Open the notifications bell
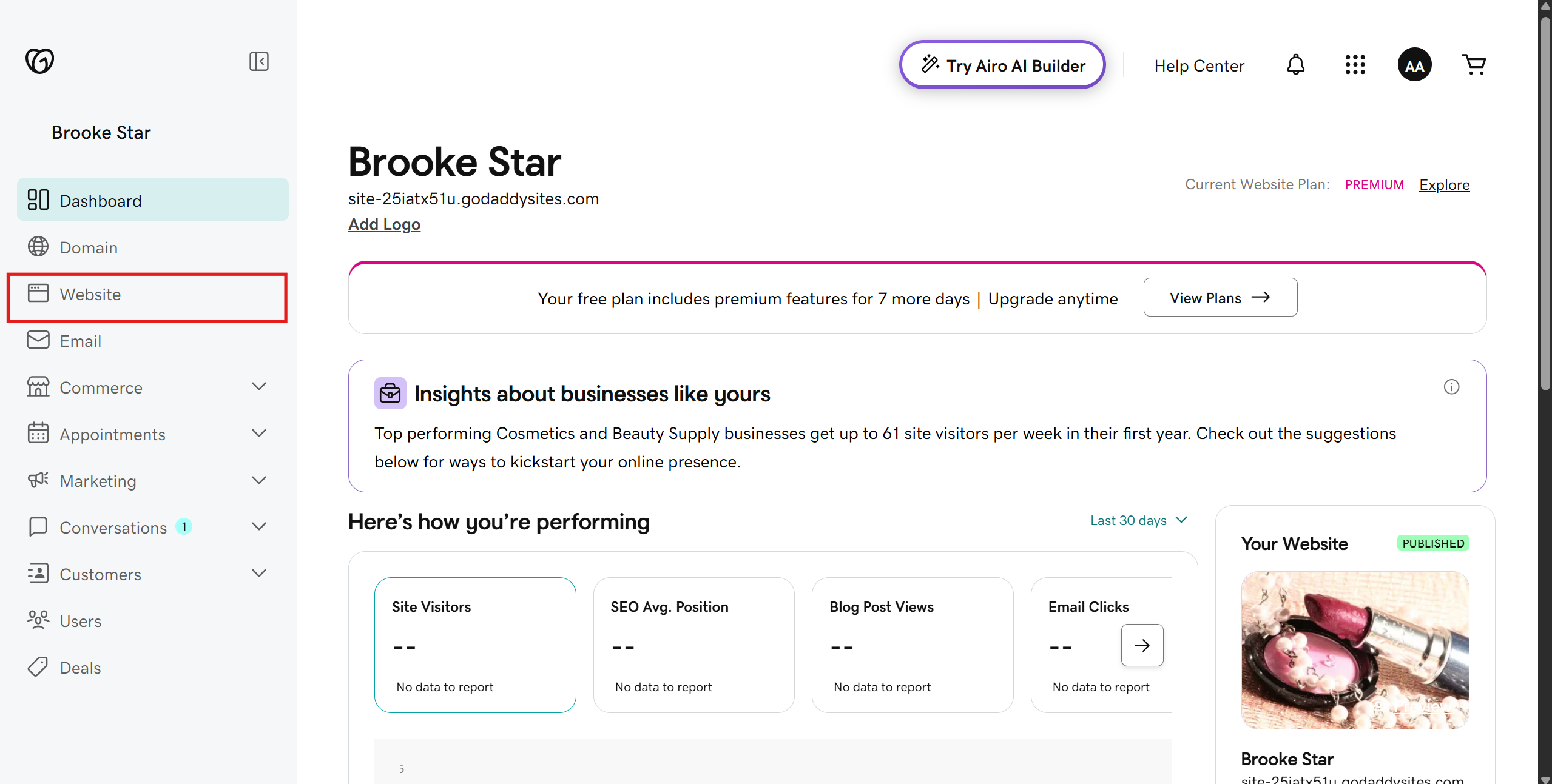The width and height of the screenshot is (1552, 784). click(1295, 65)
